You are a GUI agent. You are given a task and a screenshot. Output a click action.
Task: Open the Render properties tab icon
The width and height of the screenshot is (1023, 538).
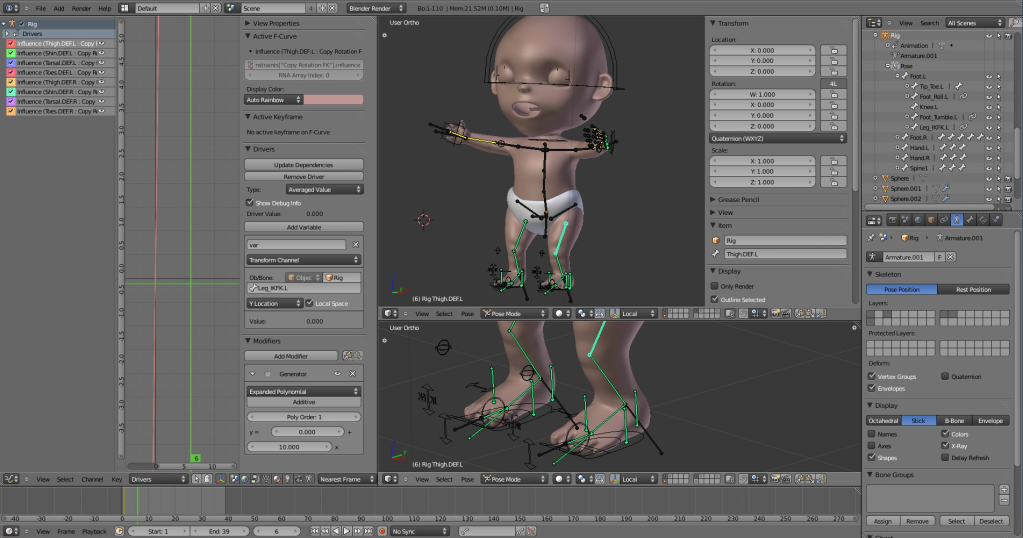[x=893, y=220]
